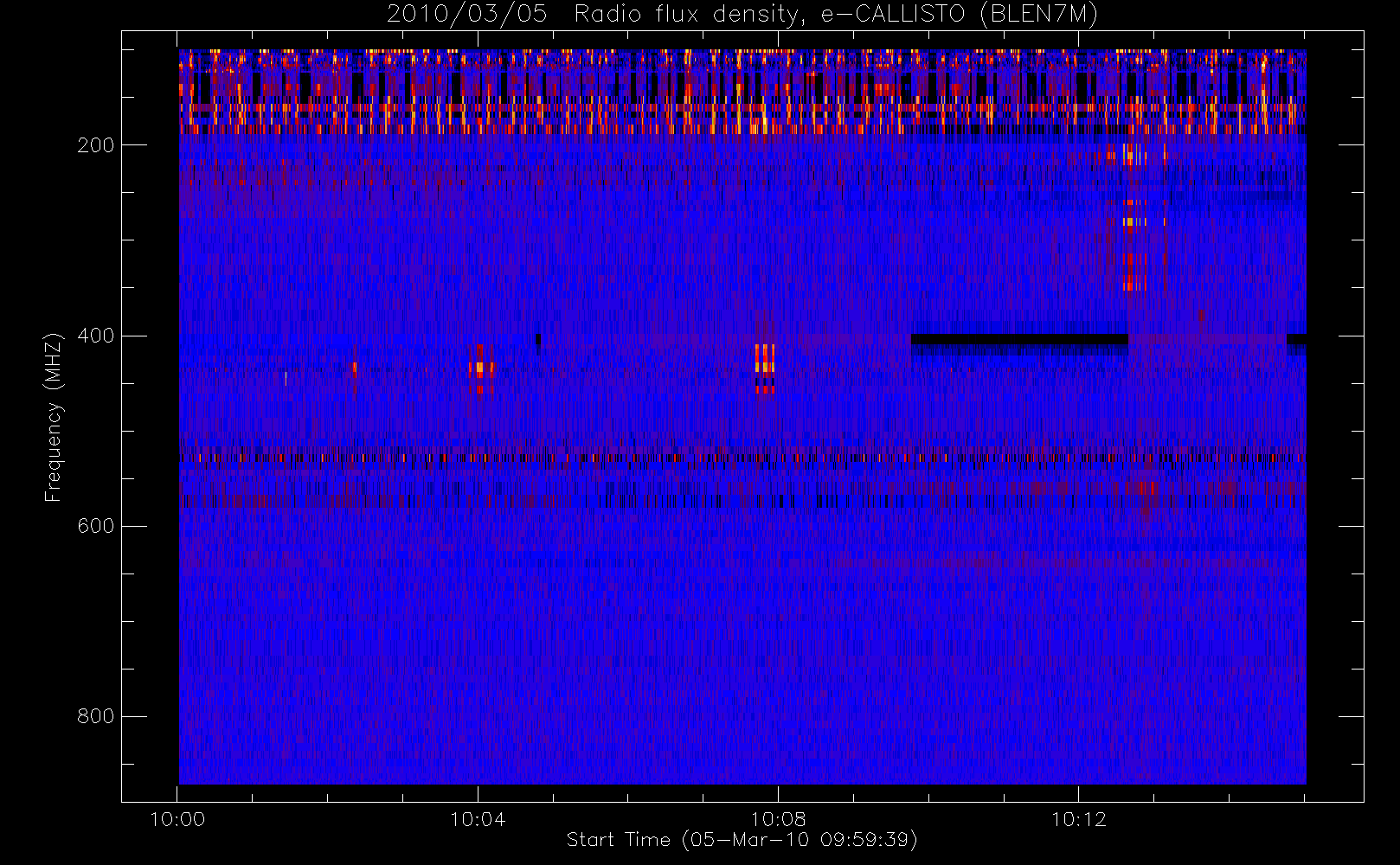Click the black data gap bar at 400 MHz
This screenshot has height=865, width=1400.
1019,339
